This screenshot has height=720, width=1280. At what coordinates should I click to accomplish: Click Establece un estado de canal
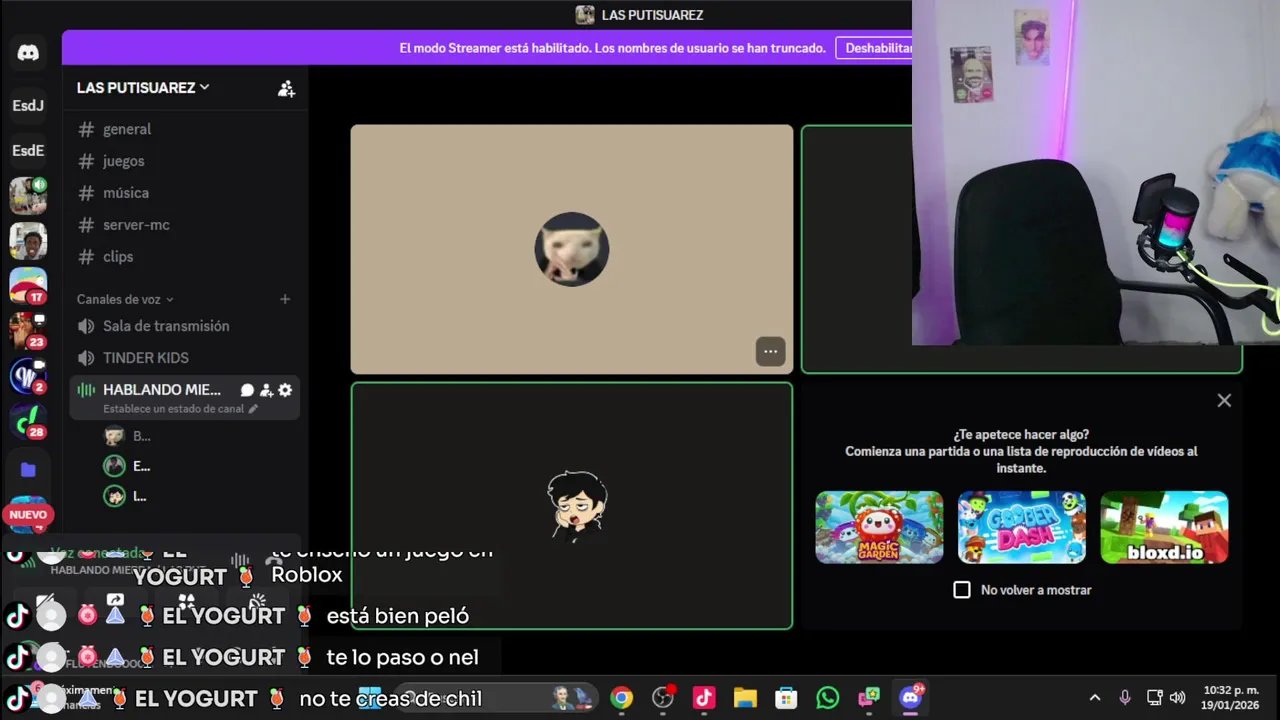180,409
